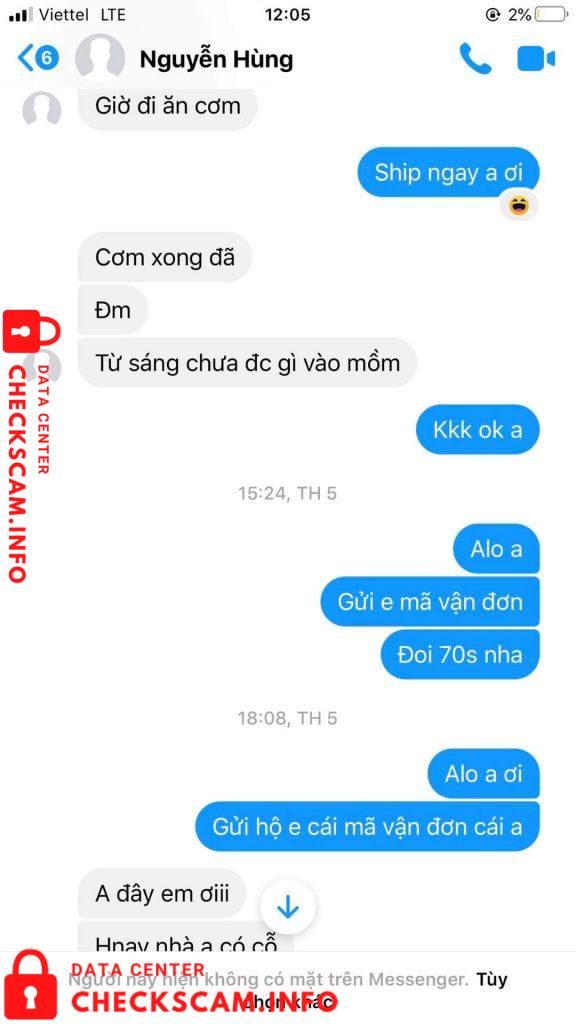The width and height of the screenshot is (576, 1024).
Task: Tap the 'Gửi hộ e cái mã vận đơn cái a' bubble
Action: [368, 827]
